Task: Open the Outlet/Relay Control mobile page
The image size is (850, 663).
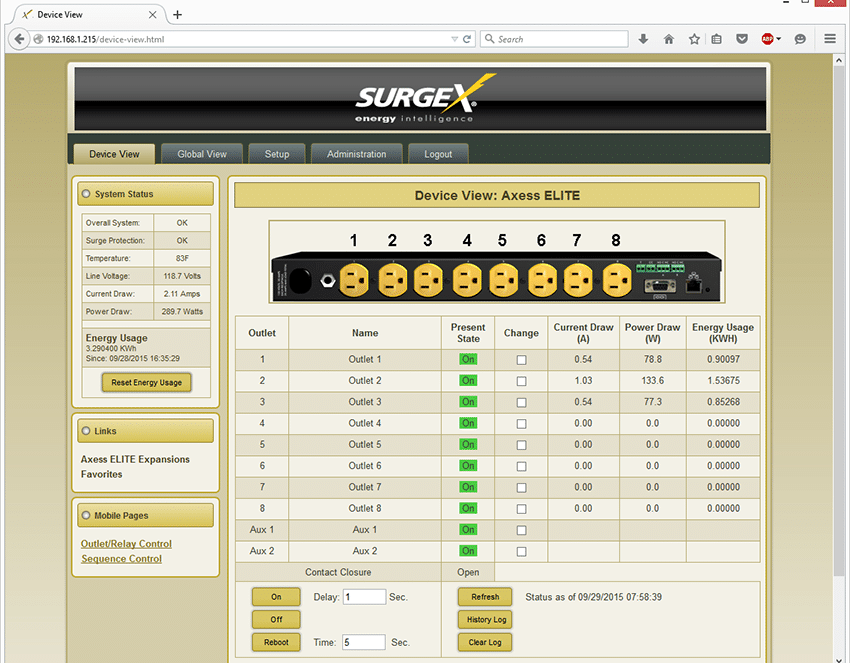Action: click(126, 544)
